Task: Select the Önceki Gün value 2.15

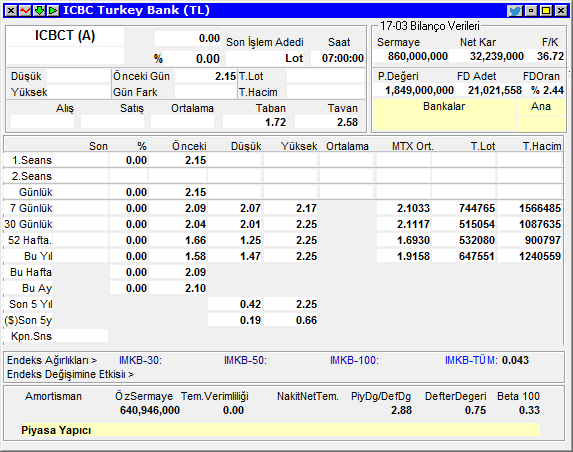Action: (x=225, y=76)
